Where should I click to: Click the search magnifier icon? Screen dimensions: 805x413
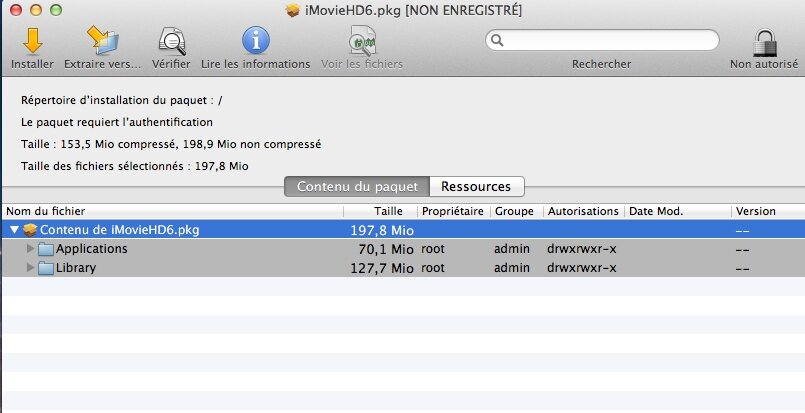point(497,40)
